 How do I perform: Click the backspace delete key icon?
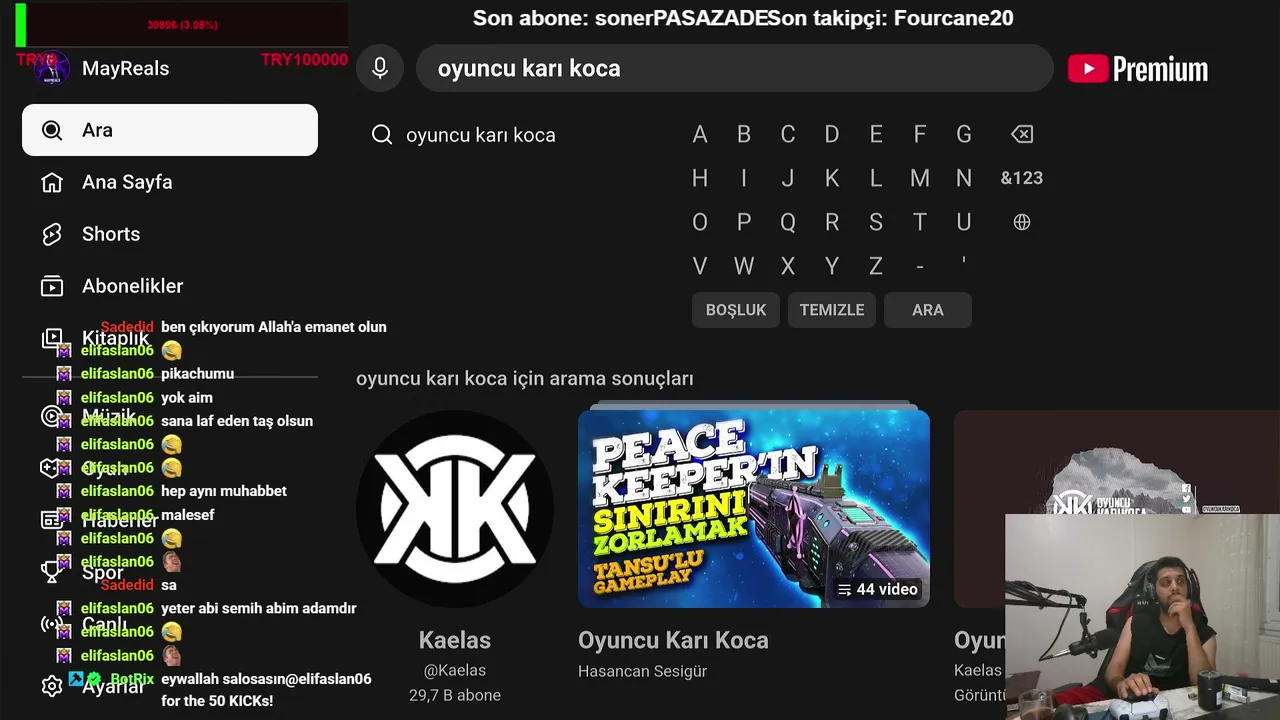[1021, 134]
